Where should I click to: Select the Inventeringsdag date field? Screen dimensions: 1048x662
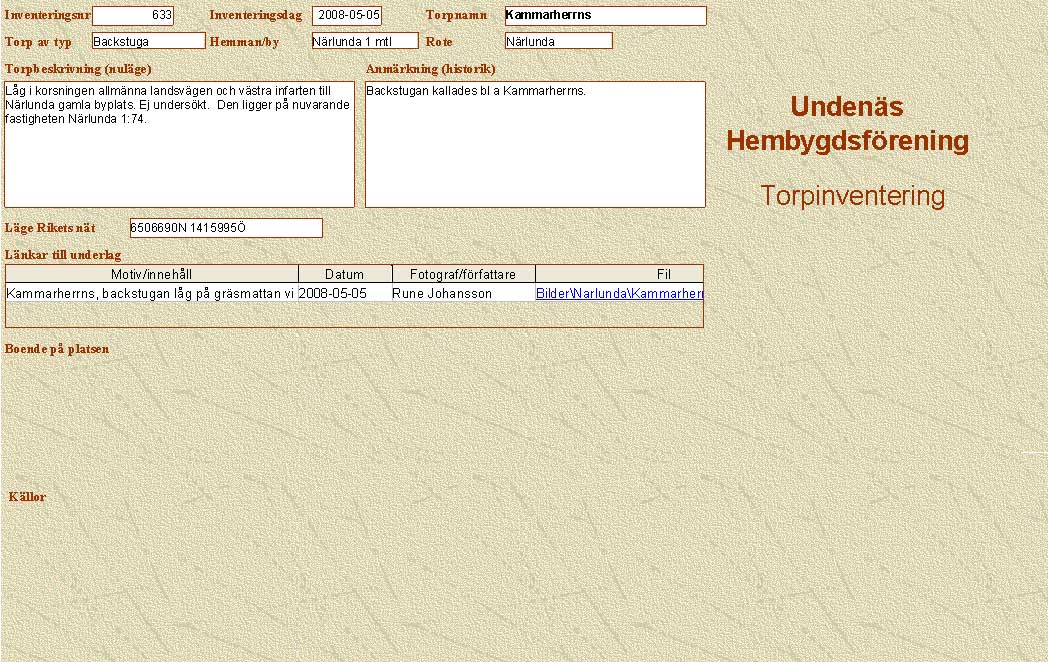click(347, 16)
